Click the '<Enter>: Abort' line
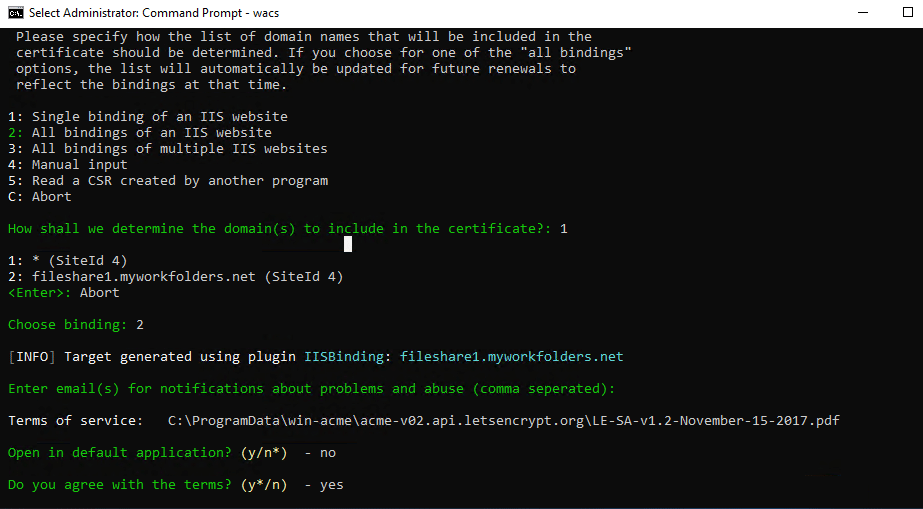The image size is (923, 509). [x=63, y=293]
